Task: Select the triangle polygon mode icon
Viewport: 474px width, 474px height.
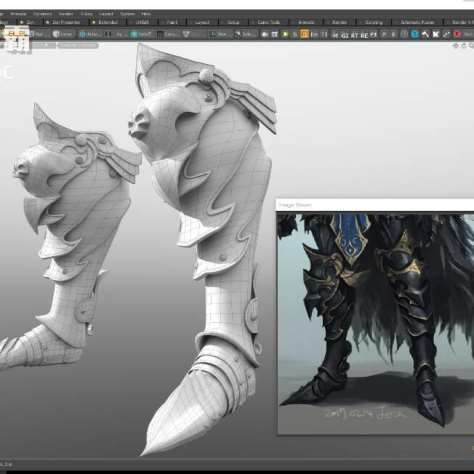Action: [186, 34]
